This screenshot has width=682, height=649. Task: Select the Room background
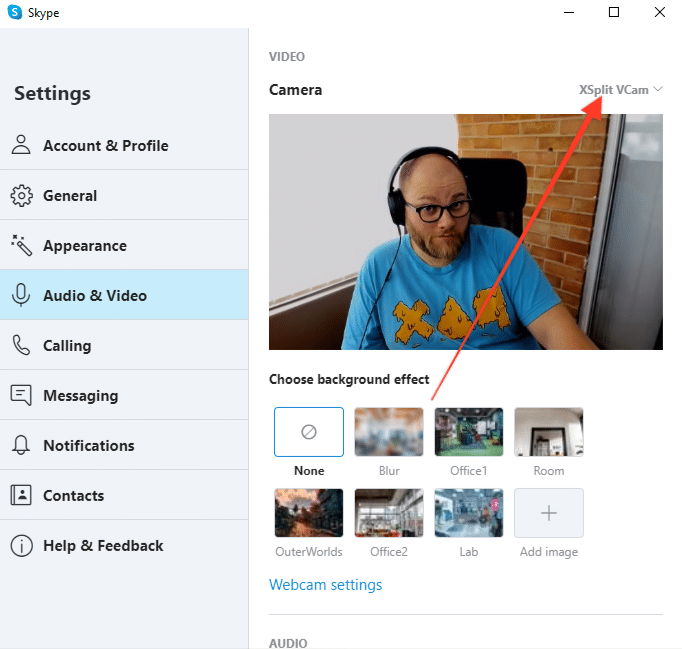coord(548,432)
